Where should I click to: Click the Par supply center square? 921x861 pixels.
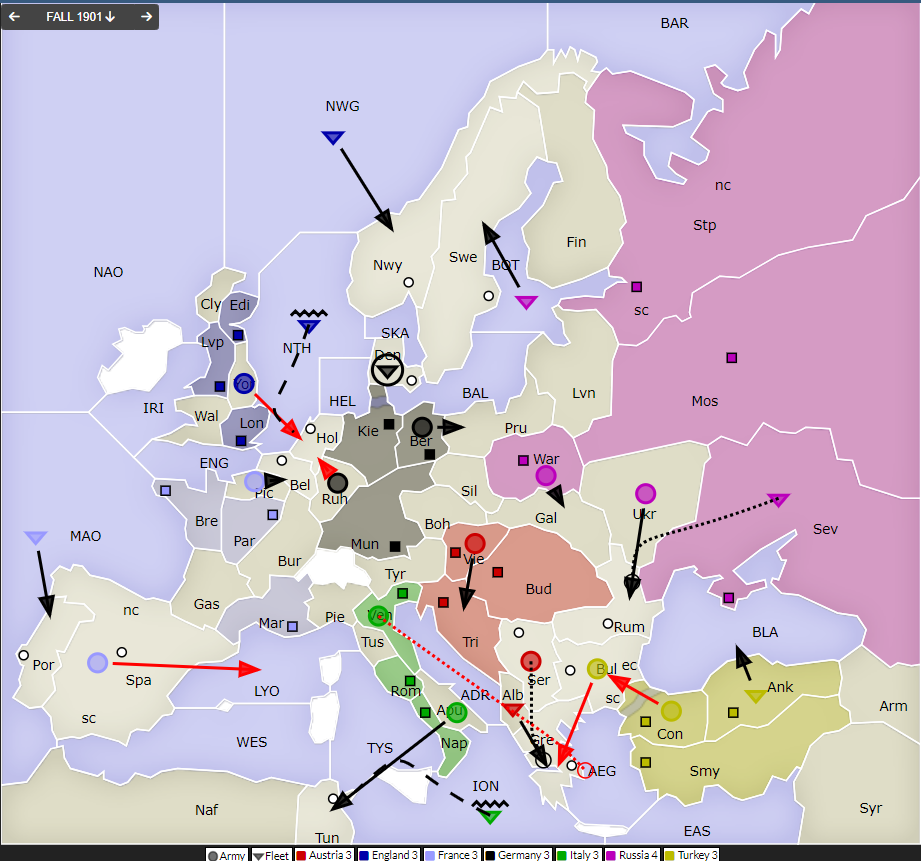(x=273, y=514)
